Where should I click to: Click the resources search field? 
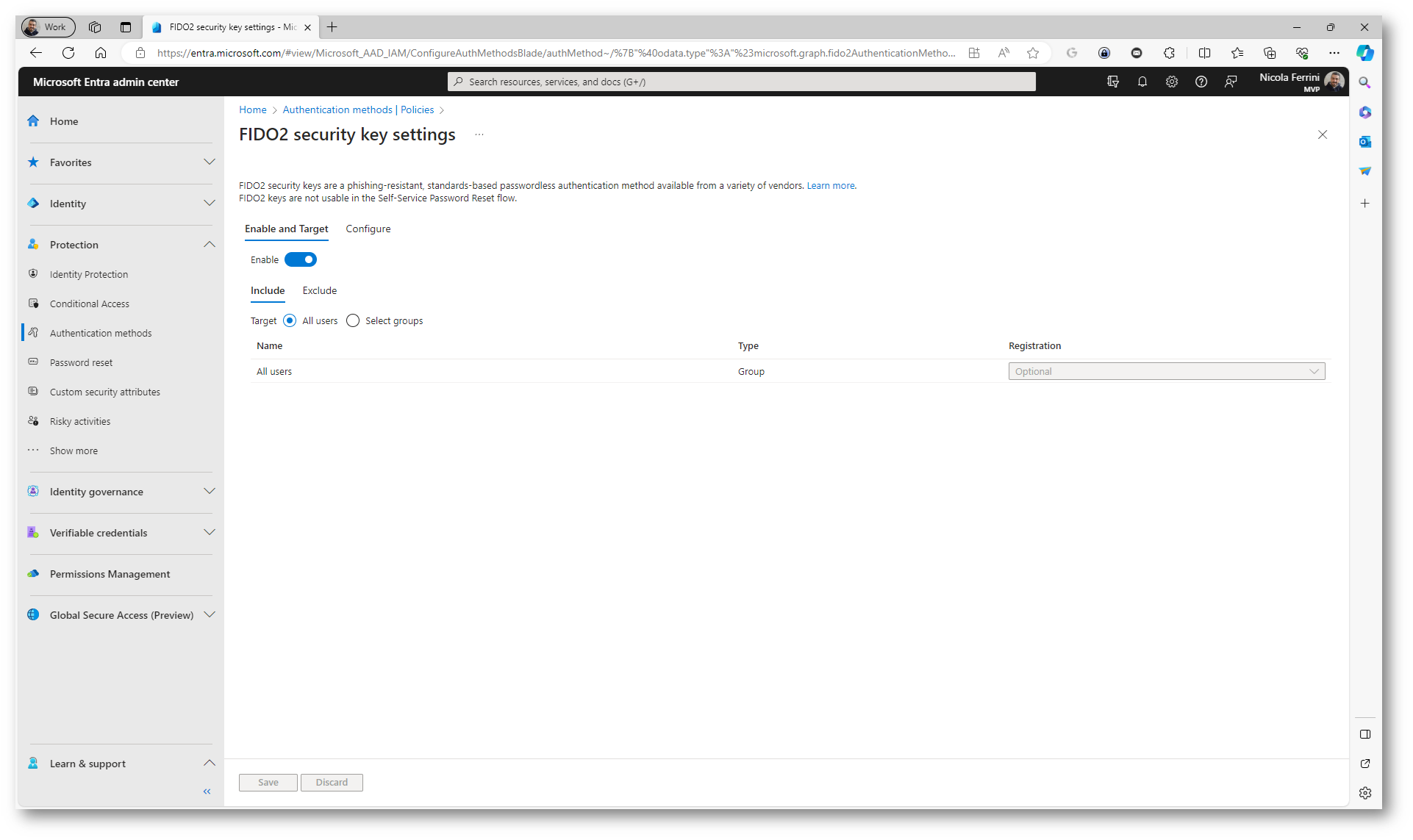tap(741, 82)
